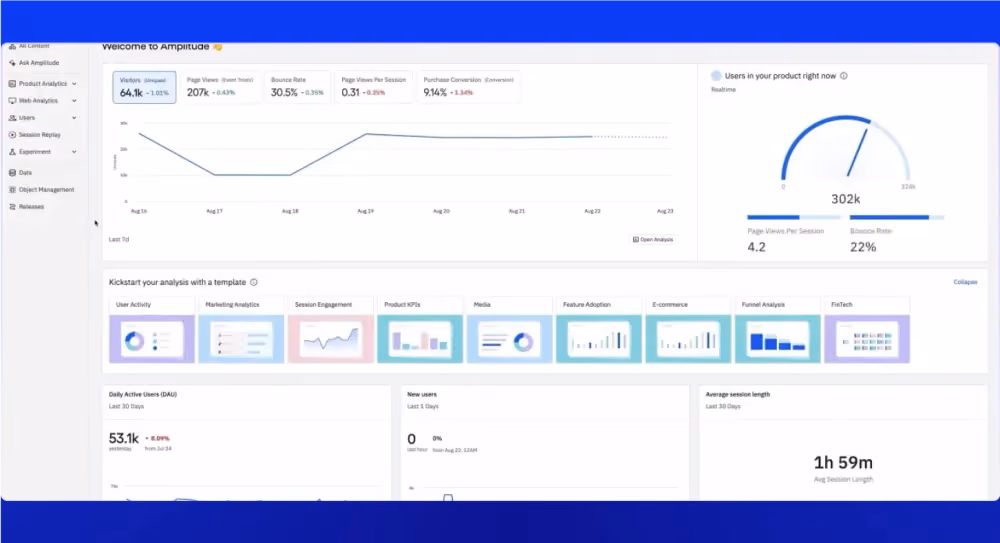1000x543 pixels.
Task: Click the 53.1k DAU value
Action: 124,439
